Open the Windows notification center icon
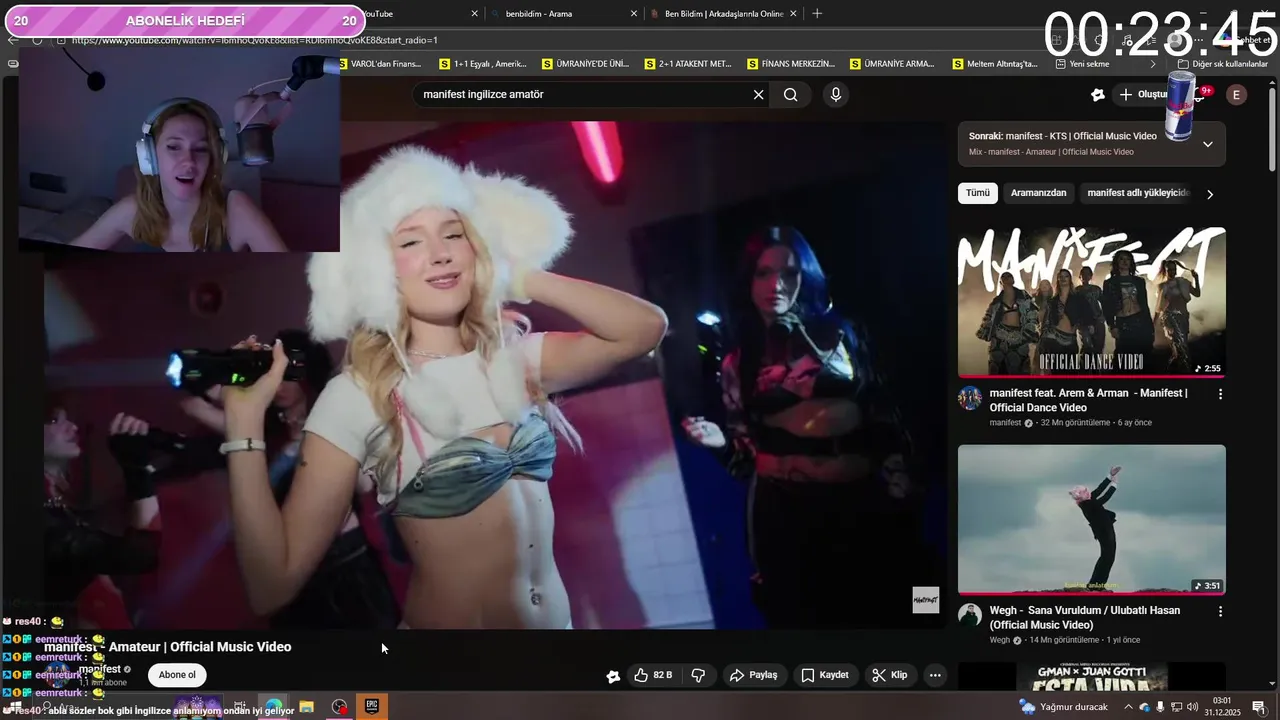Viewport: 1280px width, 720px height. point(1259,707)
